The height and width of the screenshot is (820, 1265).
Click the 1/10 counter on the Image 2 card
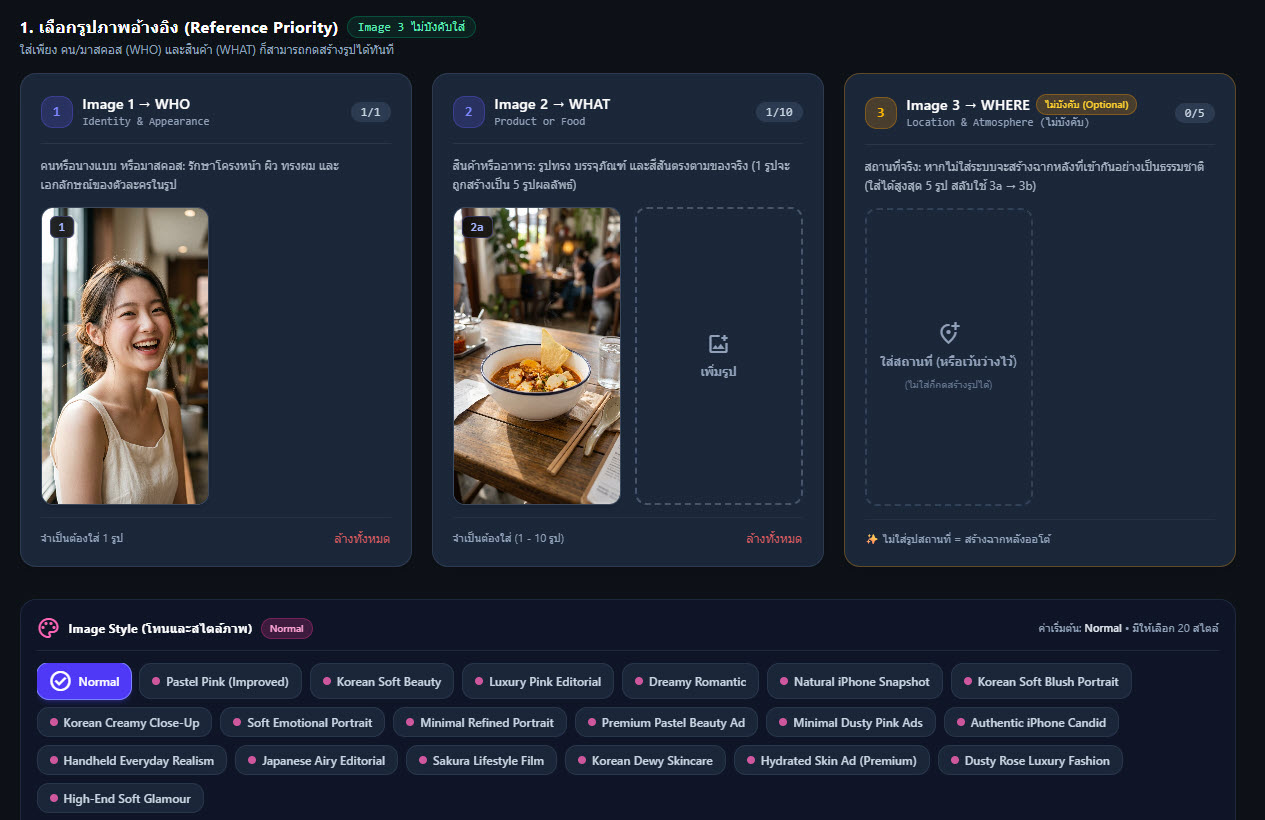779,112
